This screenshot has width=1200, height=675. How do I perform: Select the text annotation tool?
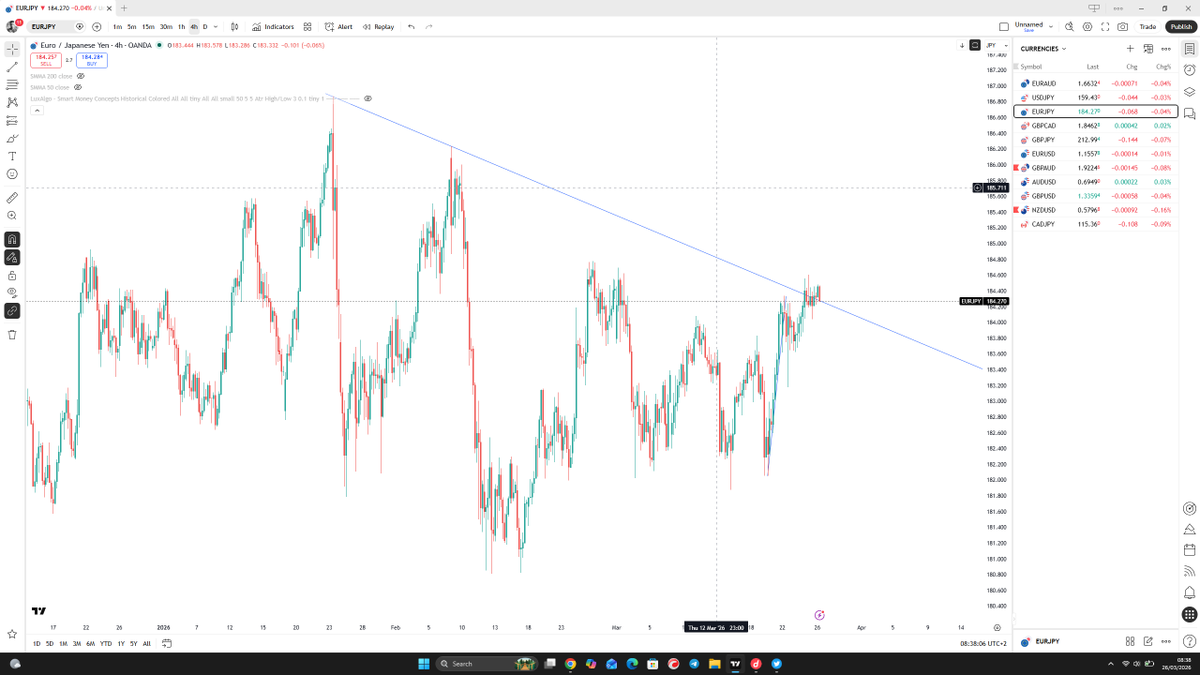pyautogui.click(x=12, y=156)
